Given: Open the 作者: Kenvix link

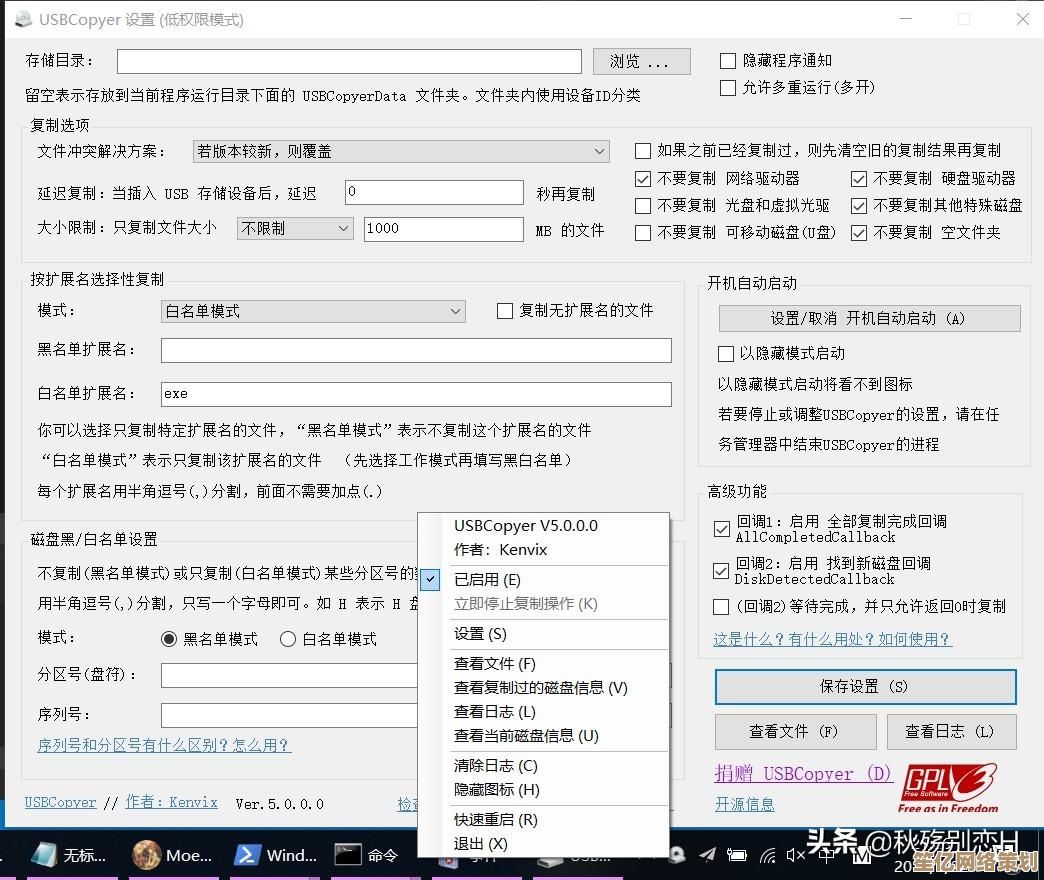Looking at the screenshot, I should (171, 802).
